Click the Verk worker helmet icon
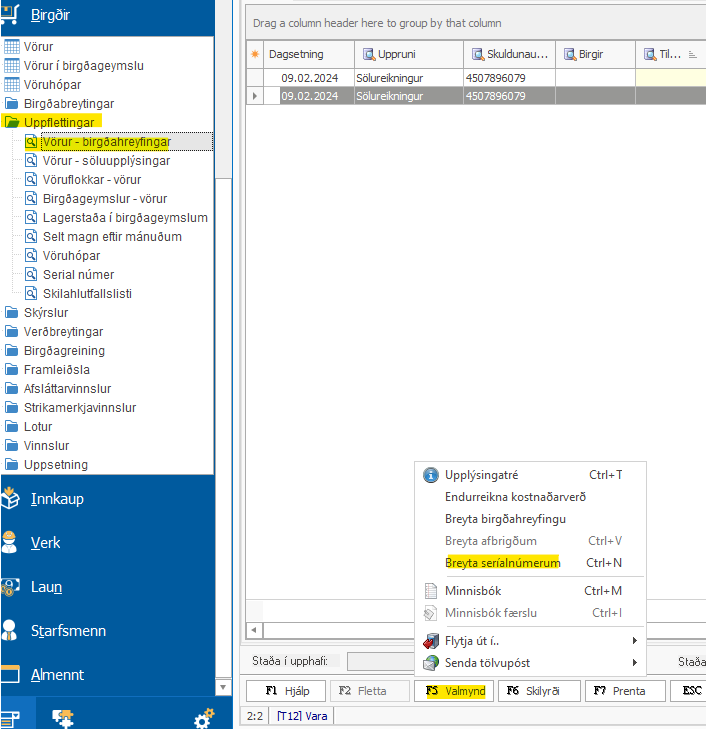Image resolution: width=706 pixels, height=729 pixels. [11, 543]
